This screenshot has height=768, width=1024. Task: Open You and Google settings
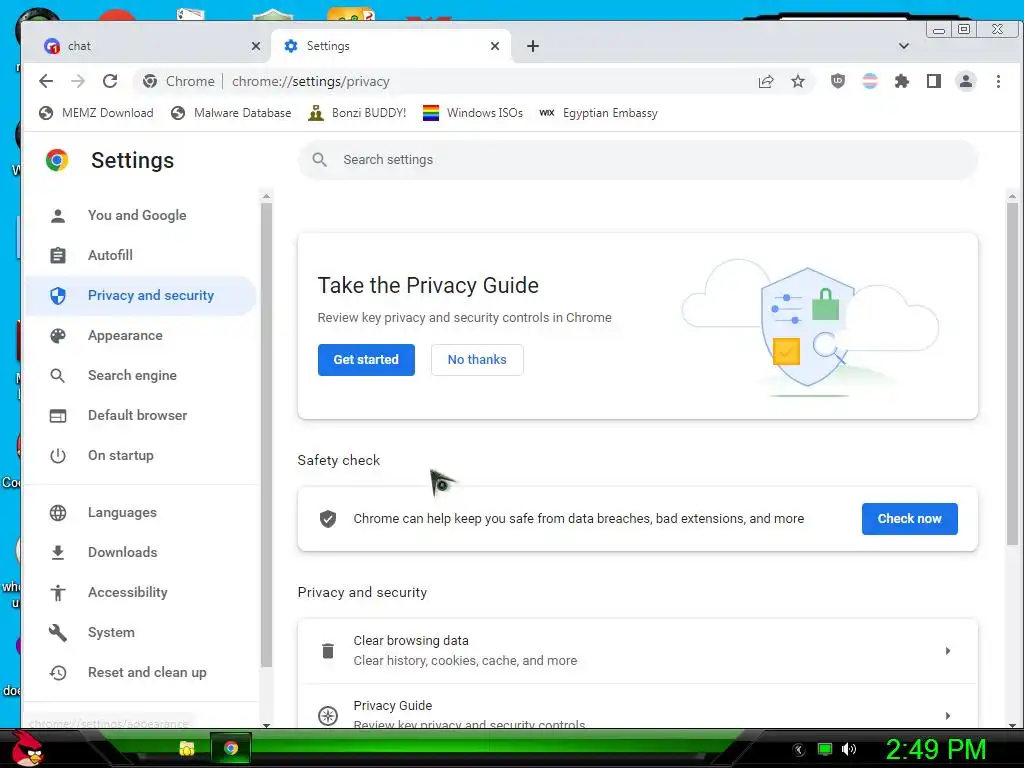point(140,216)
